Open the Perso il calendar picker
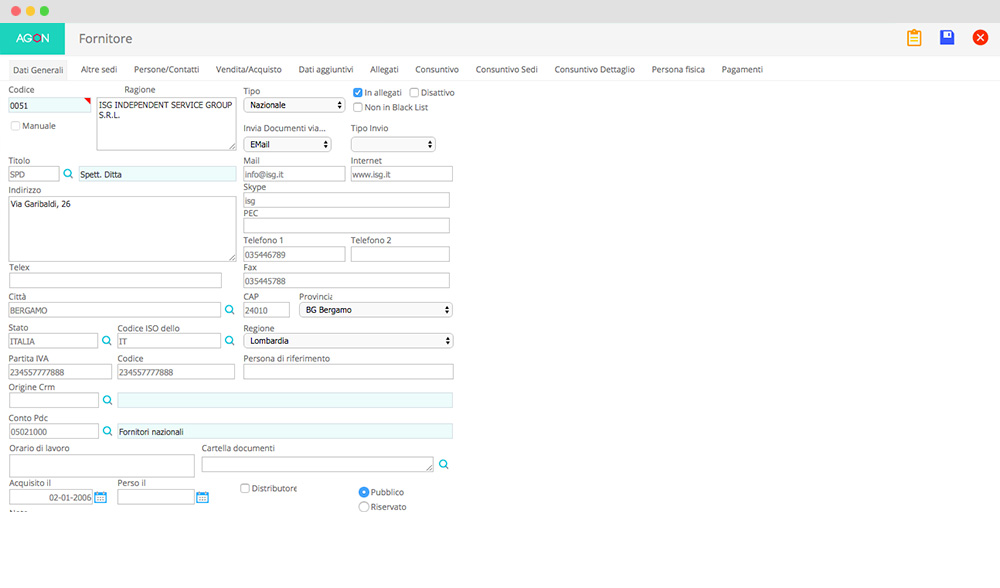 [x=202, y=497]
